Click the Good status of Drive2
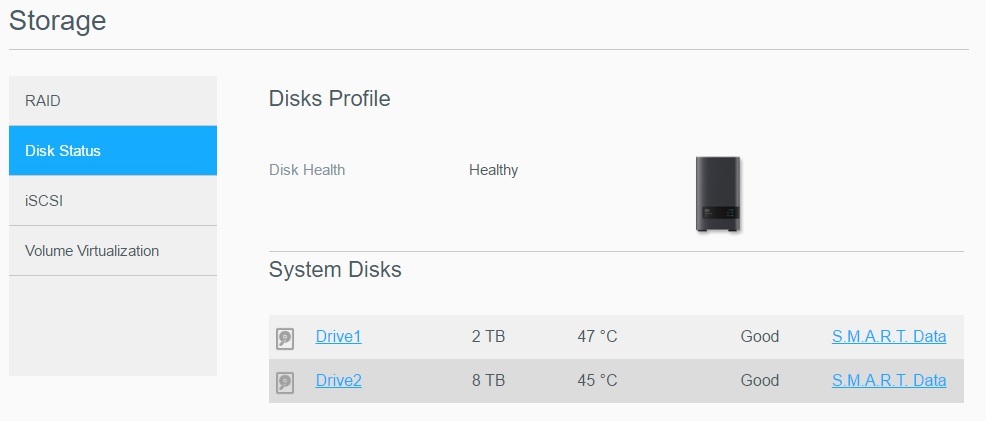 pyautogui.click(x=759, y=380)
